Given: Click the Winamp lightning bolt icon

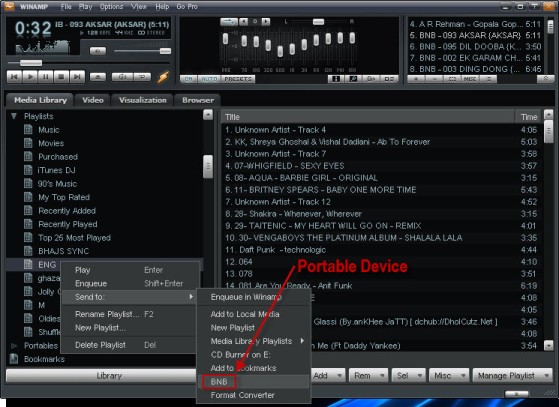Looking at the screenshot, I should pyautogui.click(x=163, y=77).
